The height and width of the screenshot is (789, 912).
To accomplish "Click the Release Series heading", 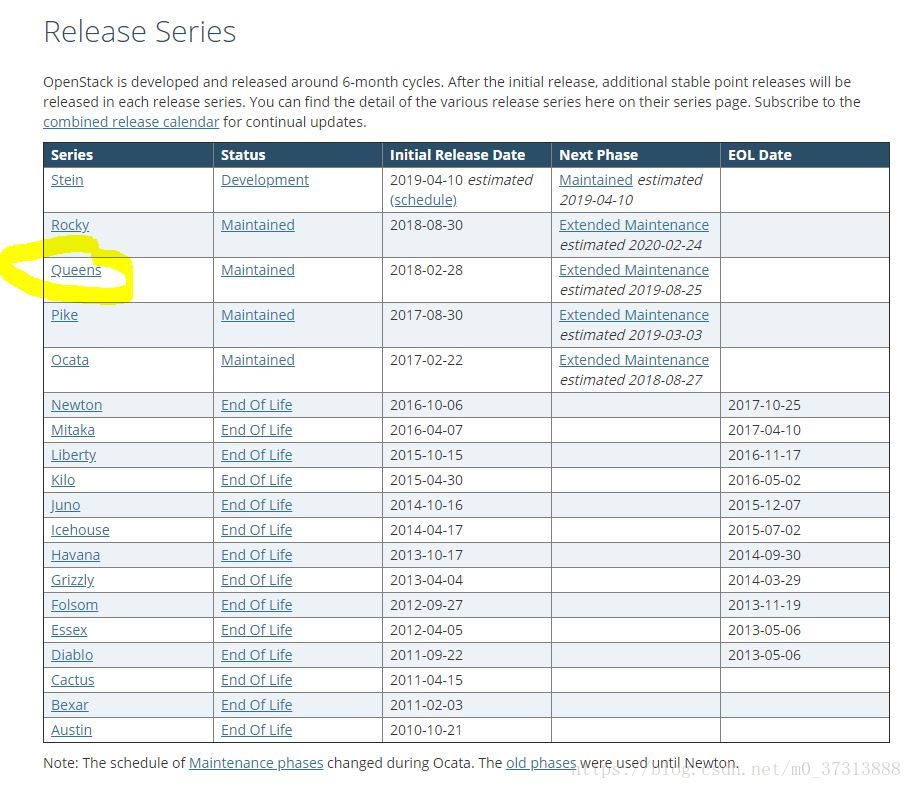I will click(140, 32).
